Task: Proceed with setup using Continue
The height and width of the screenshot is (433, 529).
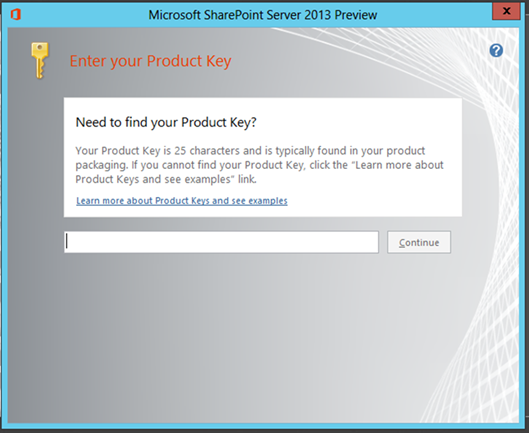Action: click(x=419, y=242)
